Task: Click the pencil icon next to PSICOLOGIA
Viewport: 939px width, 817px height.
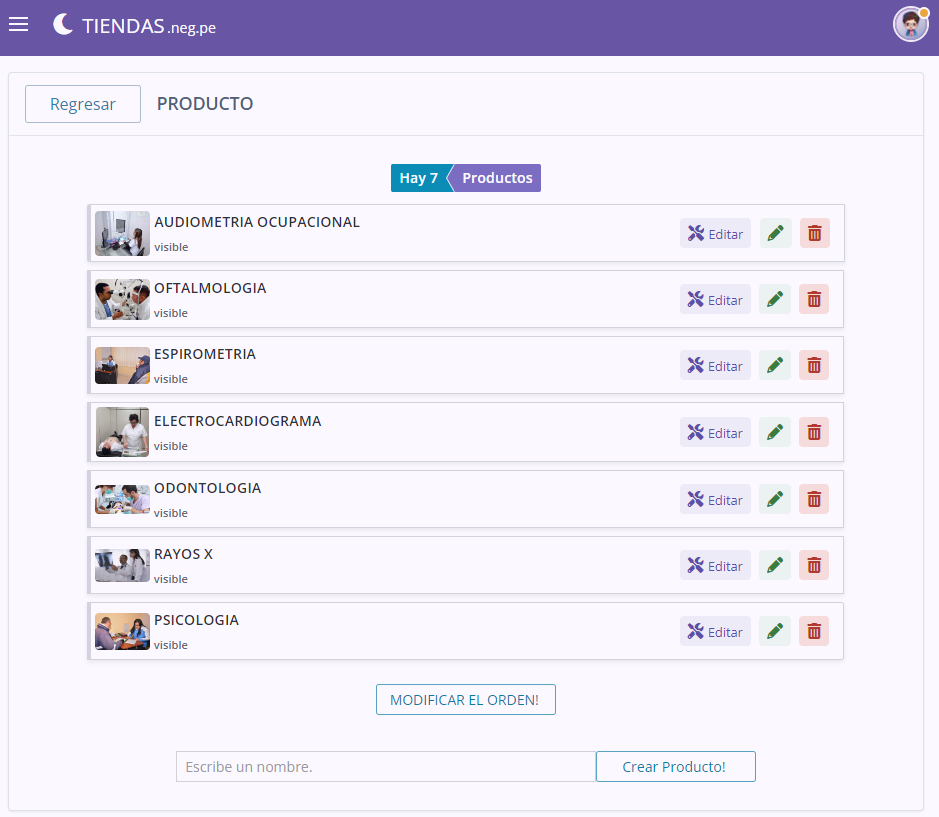Action: (x=775, y=632)
